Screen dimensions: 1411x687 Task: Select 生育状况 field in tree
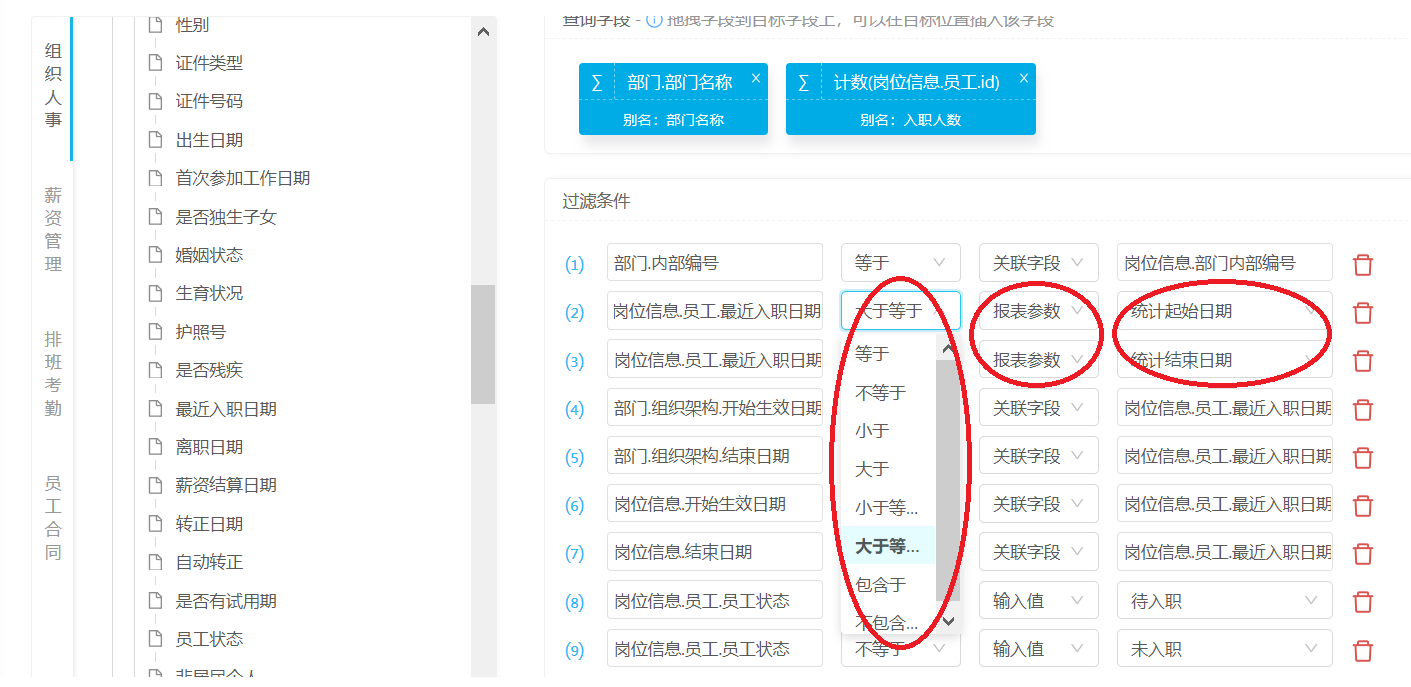click(209, 293)
